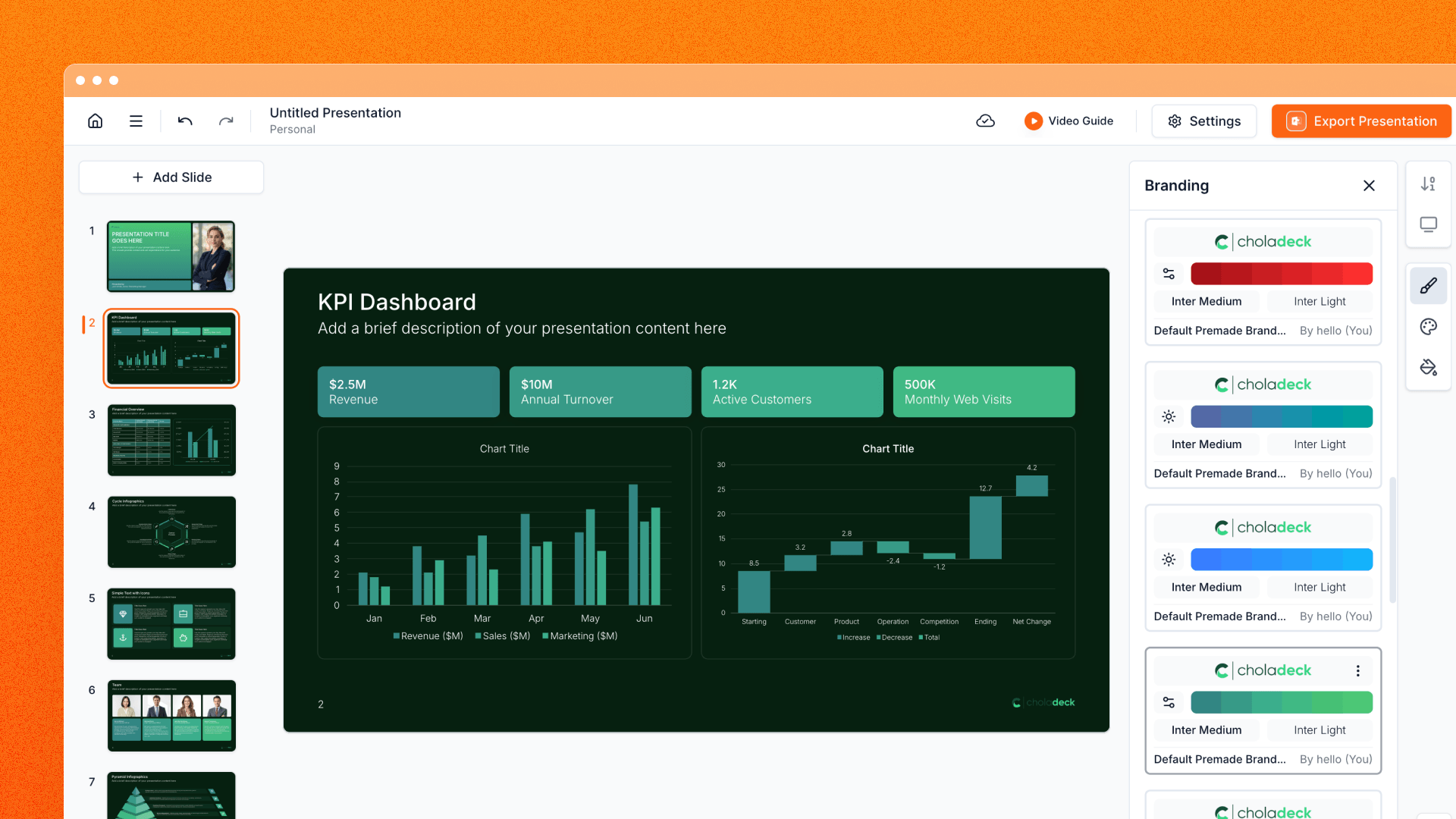Click the choladeck logo on the blue-teal brand card
The width and height of the screenshot is (1456, 819).
click(x=1263, y=384)
